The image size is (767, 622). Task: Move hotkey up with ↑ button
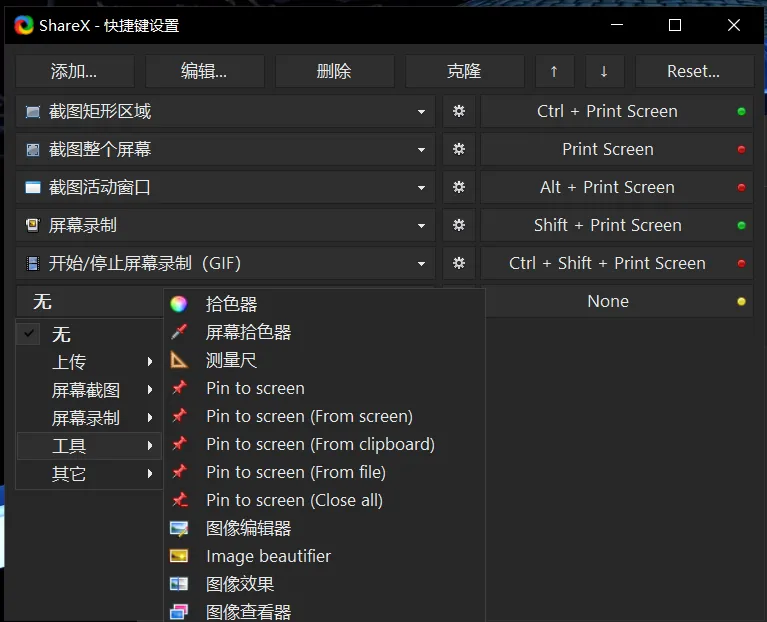(x=554, y=71)
